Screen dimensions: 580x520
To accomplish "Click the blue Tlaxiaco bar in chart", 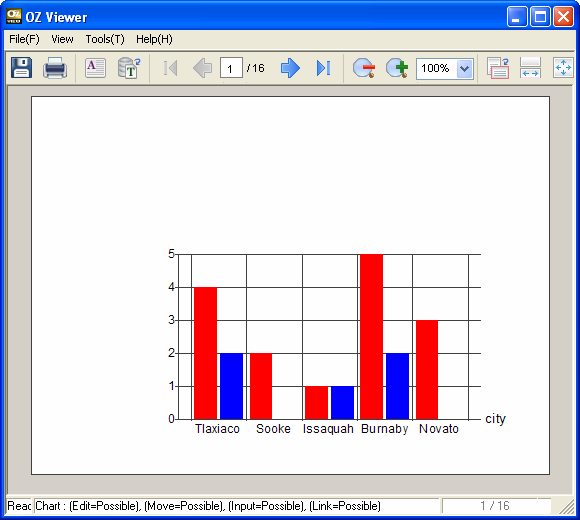I will pyautogui.click(x=231, y=386).
